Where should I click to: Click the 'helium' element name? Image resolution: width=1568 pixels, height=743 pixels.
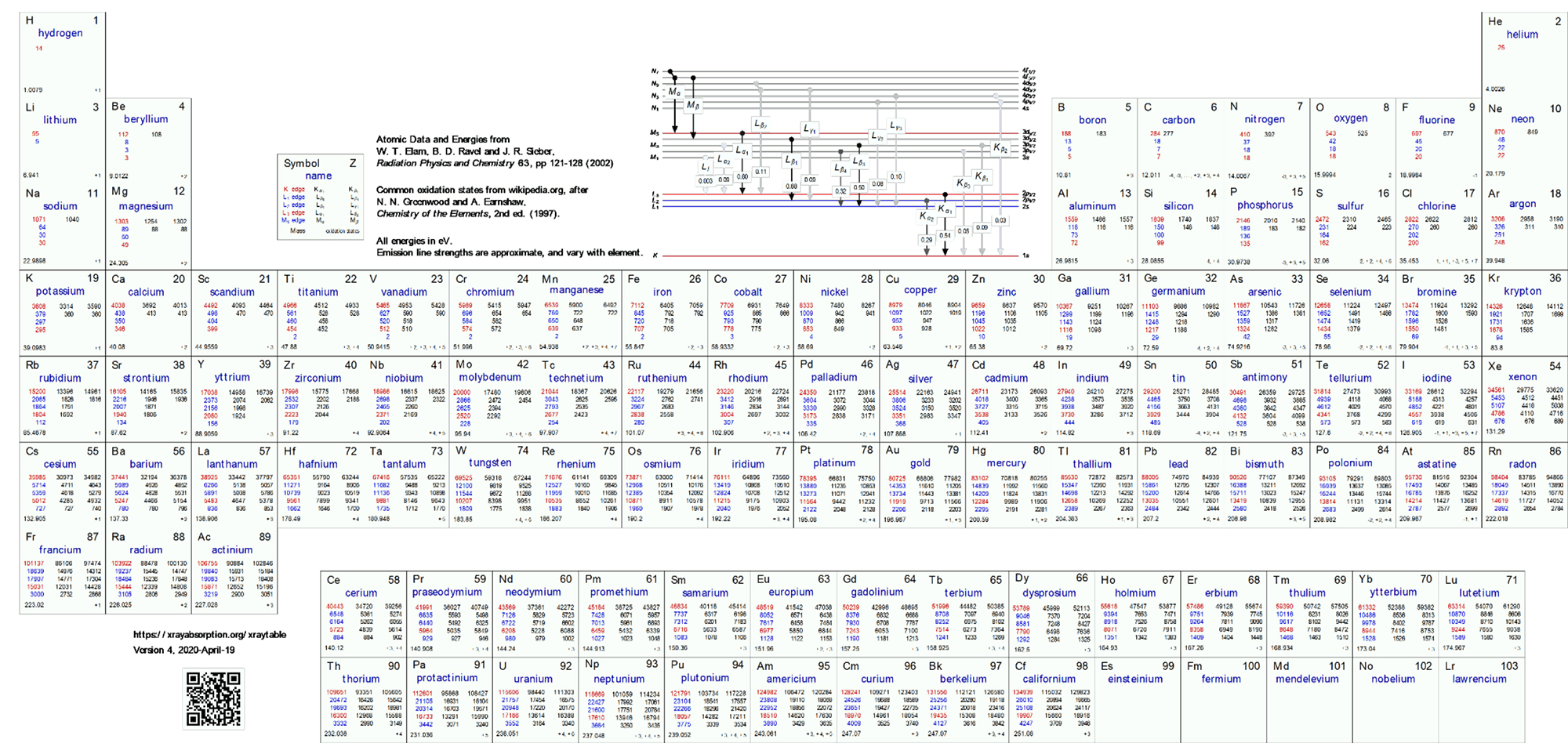[1522, 34]
